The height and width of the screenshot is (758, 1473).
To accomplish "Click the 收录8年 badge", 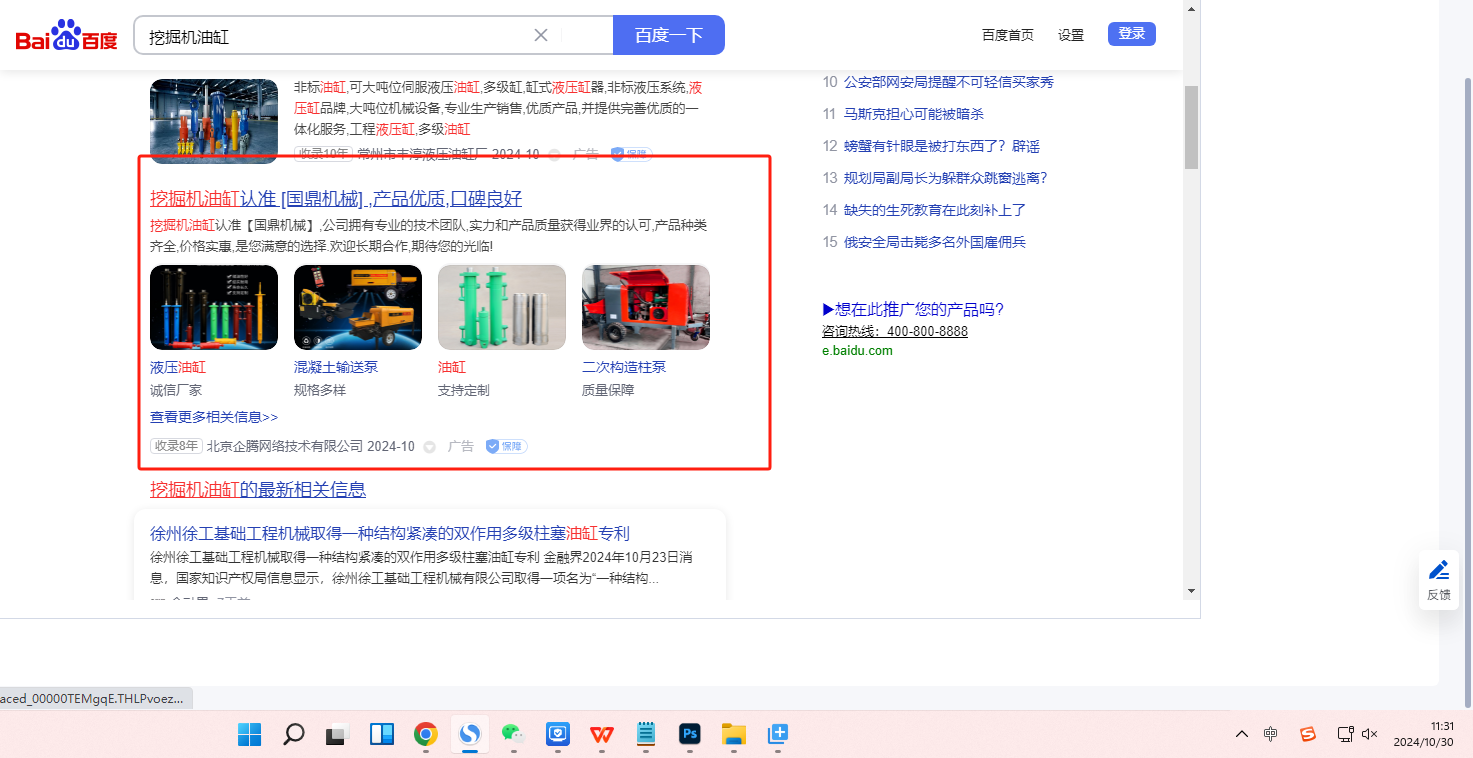I will 177,446.
